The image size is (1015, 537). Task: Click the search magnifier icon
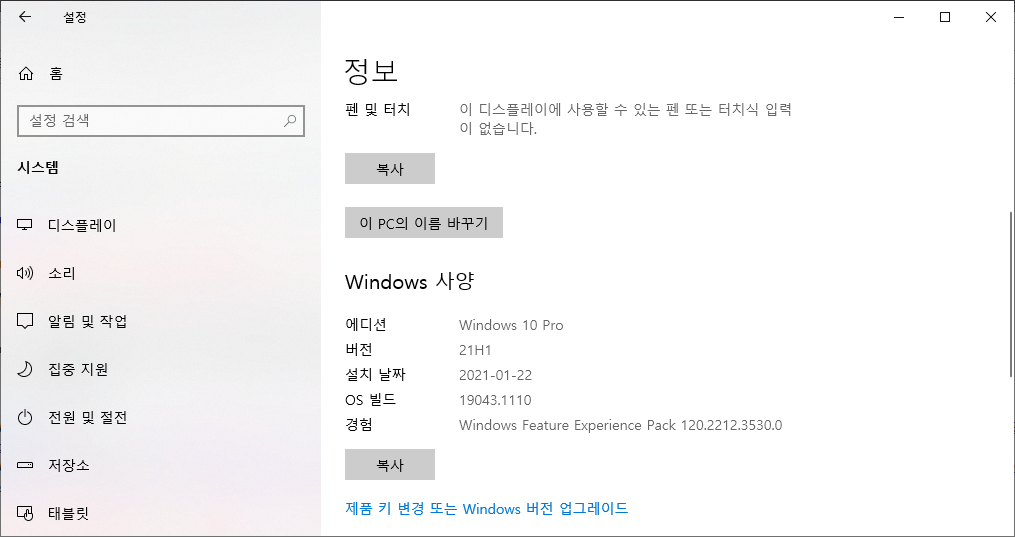click(291, 120)
